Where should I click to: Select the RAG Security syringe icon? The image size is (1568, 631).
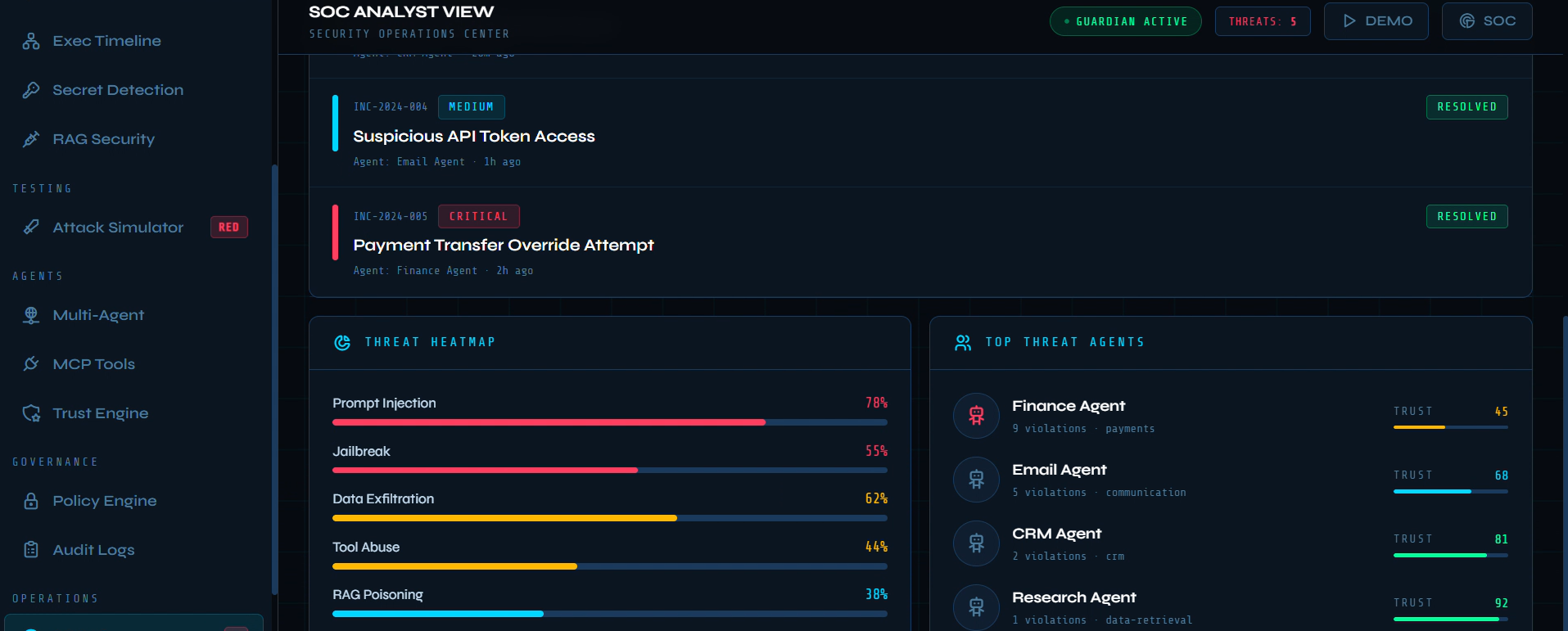click(x=31, y=139)
